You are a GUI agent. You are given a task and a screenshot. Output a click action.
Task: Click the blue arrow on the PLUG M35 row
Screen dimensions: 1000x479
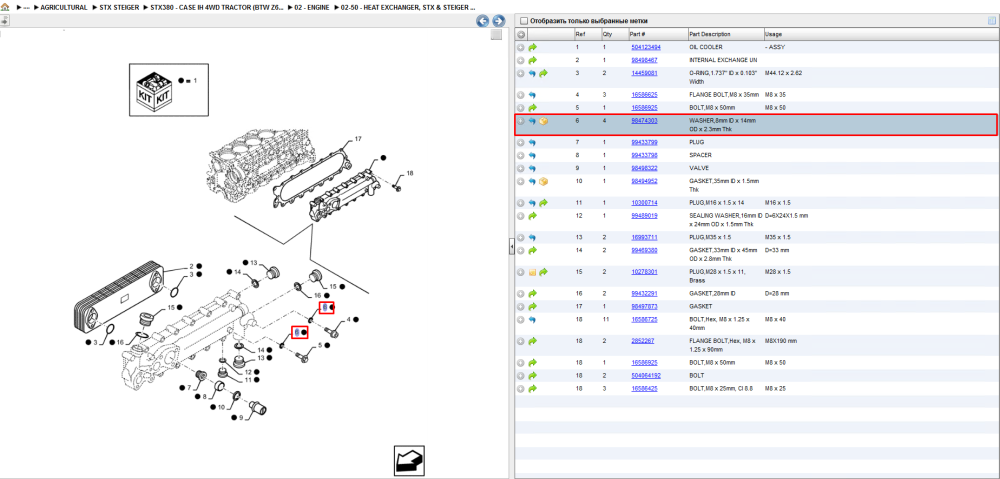[x=533, y=237]
